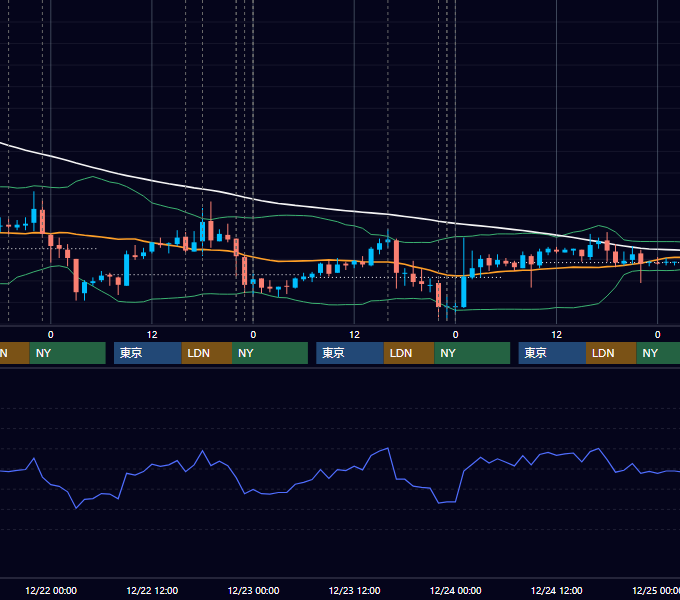Click the large blue candle after 12/24 00:00
The image size is (680, 600).
tap(464, 291)
